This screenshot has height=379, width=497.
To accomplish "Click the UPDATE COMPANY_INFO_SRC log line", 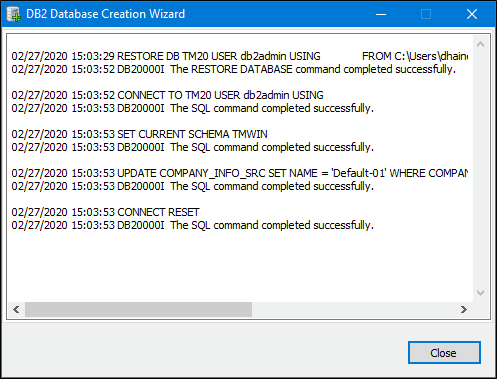I will tap(239, 173).
